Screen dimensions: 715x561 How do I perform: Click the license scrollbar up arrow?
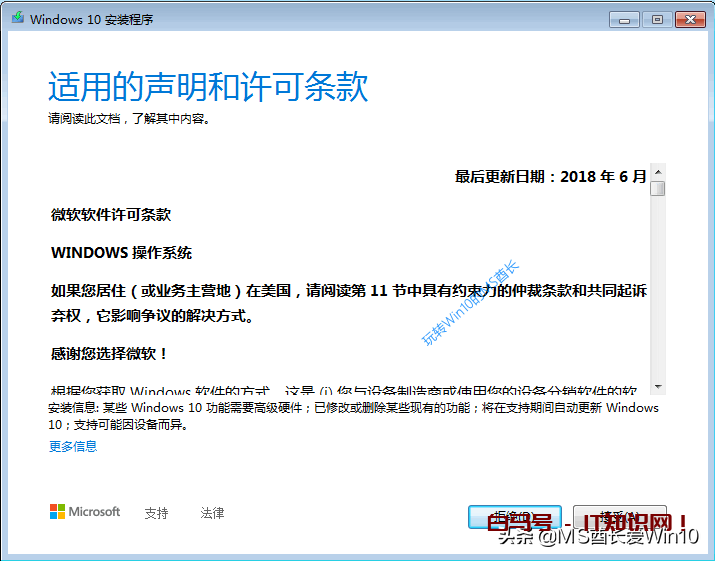coord(657,171)
